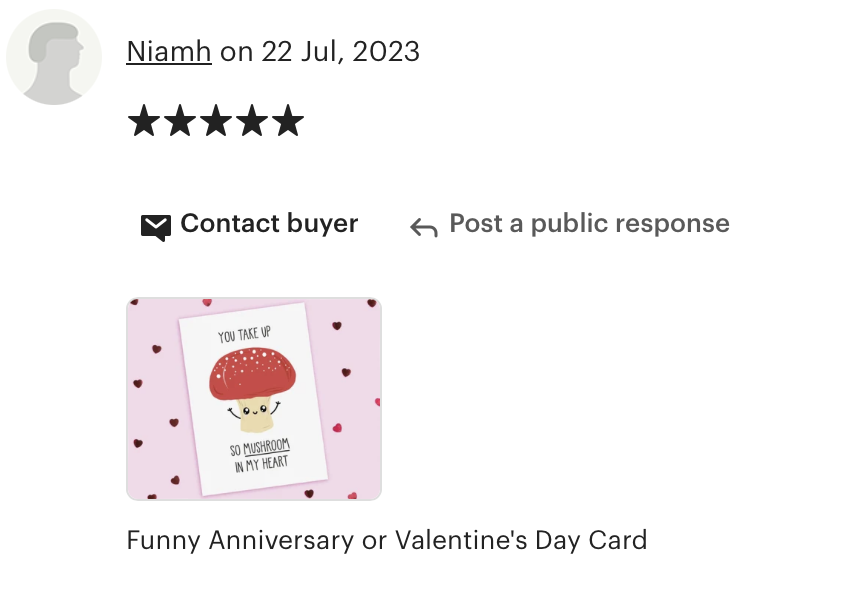Click the grey head silhouette in avatar
Image resolution: width=860 pixels, height=606 pixels.
click(55, 63)
